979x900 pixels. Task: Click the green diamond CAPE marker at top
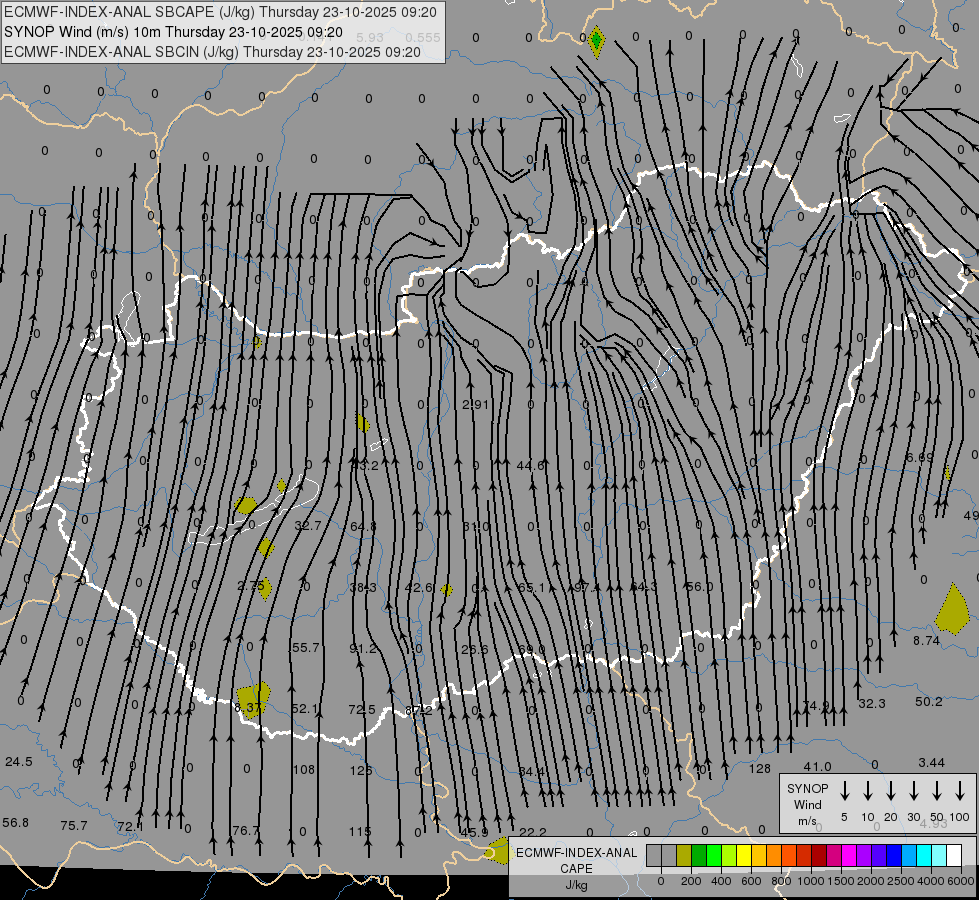point(596,41)
